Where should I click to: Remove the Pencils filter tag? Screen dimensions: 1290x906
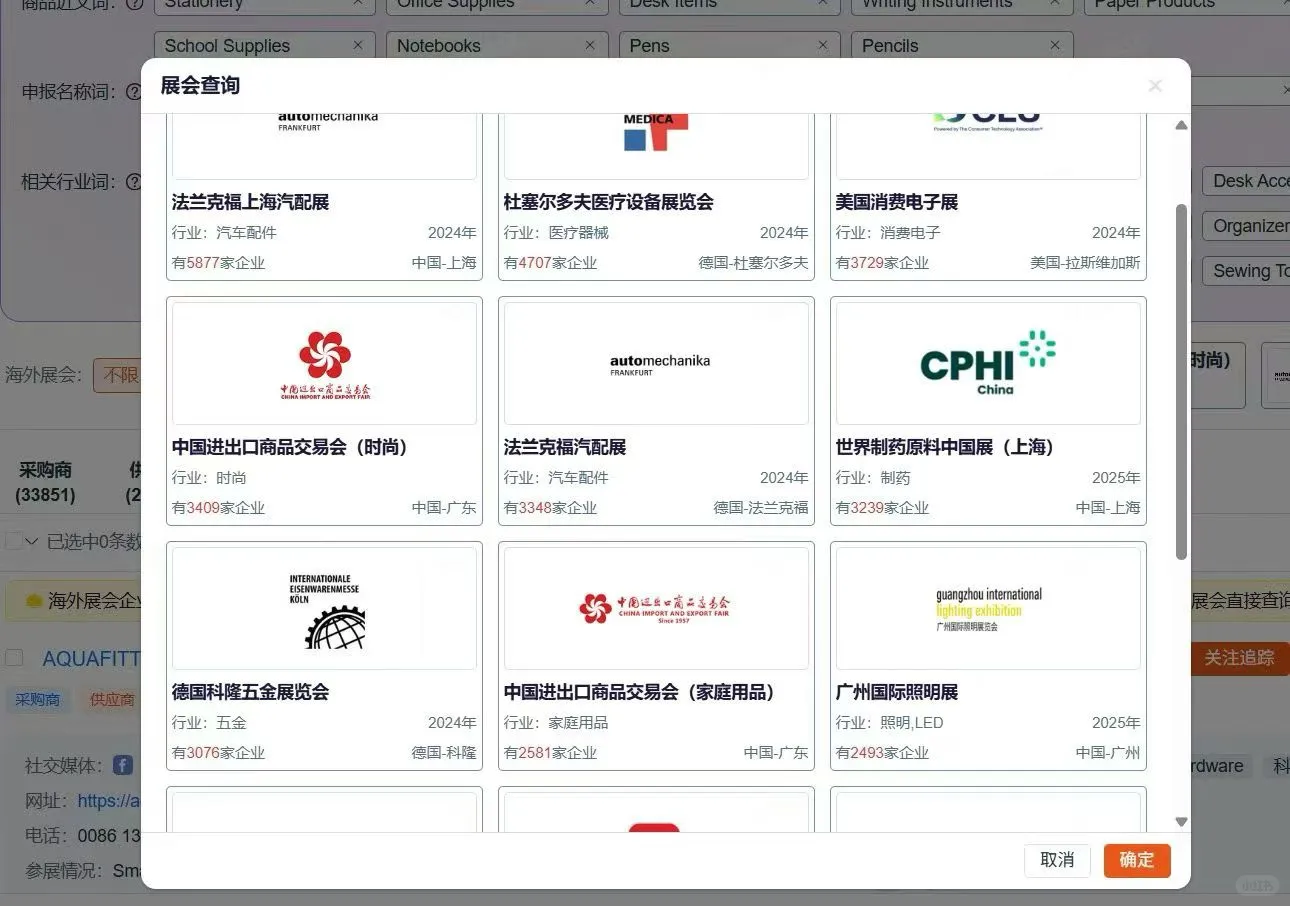pyautogui.click(x=1055, y=45)
